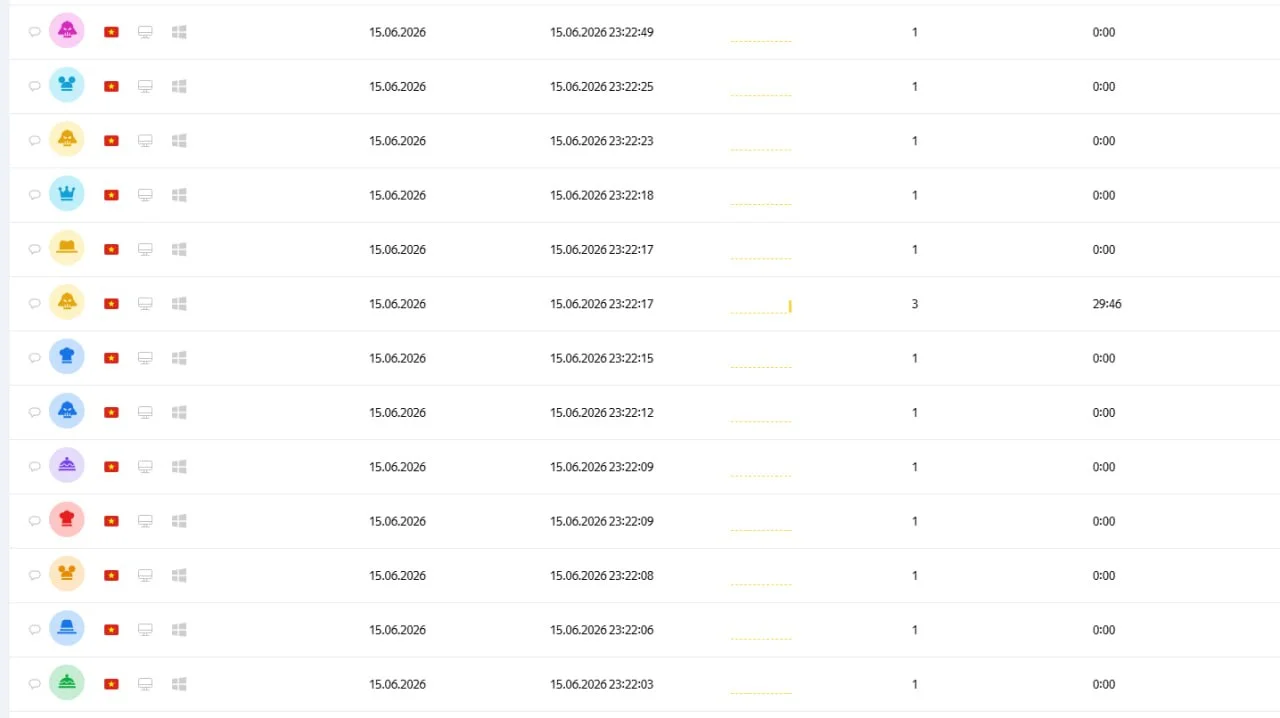Viewport: 1280px width, 718px height.
Task: Click the activity bar chart with the yellow spike
Action: [761, 306]
